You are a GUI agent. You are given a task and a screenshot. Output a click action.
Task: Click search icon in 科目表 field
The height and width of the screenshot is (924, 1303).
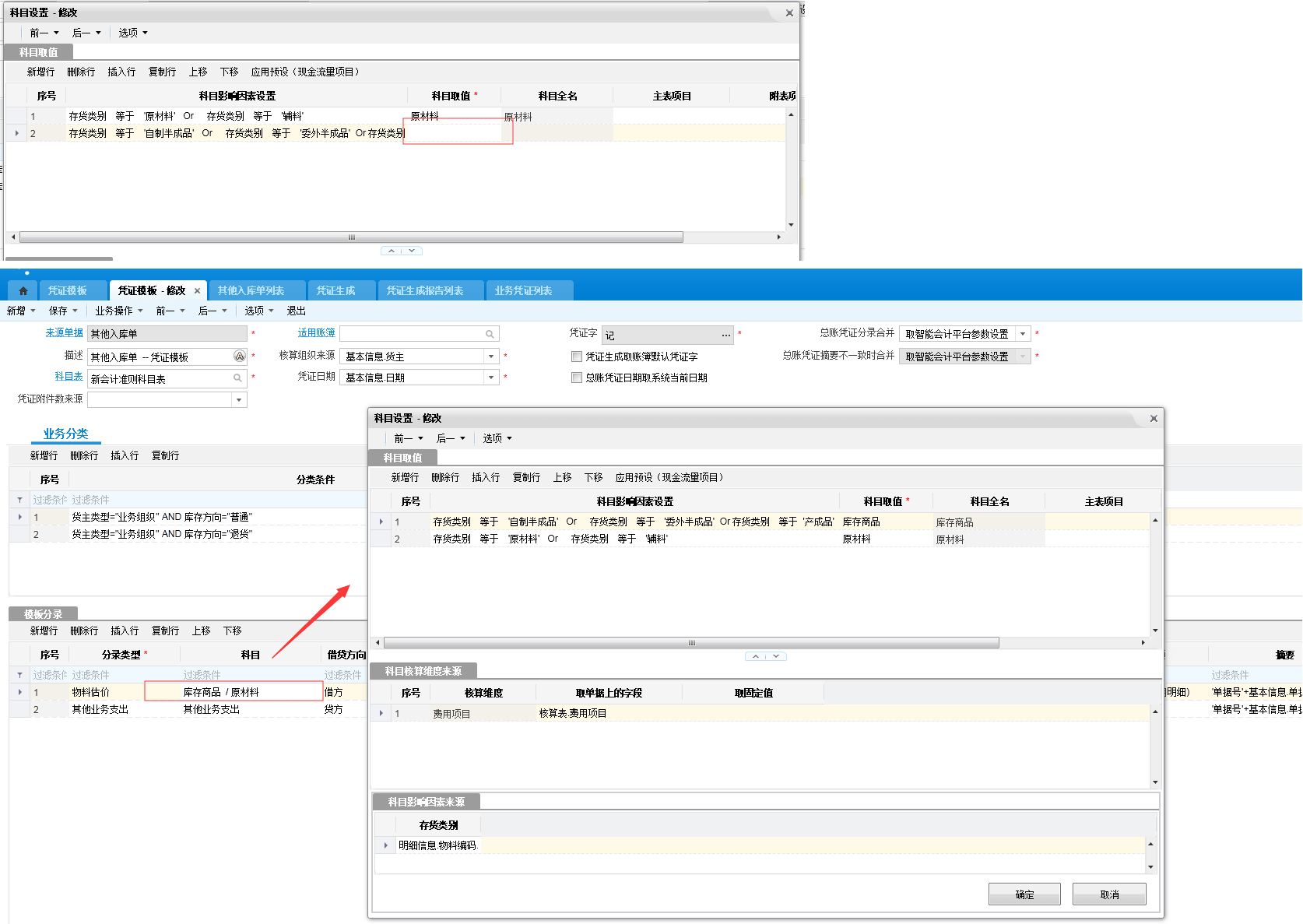[237, 378]
